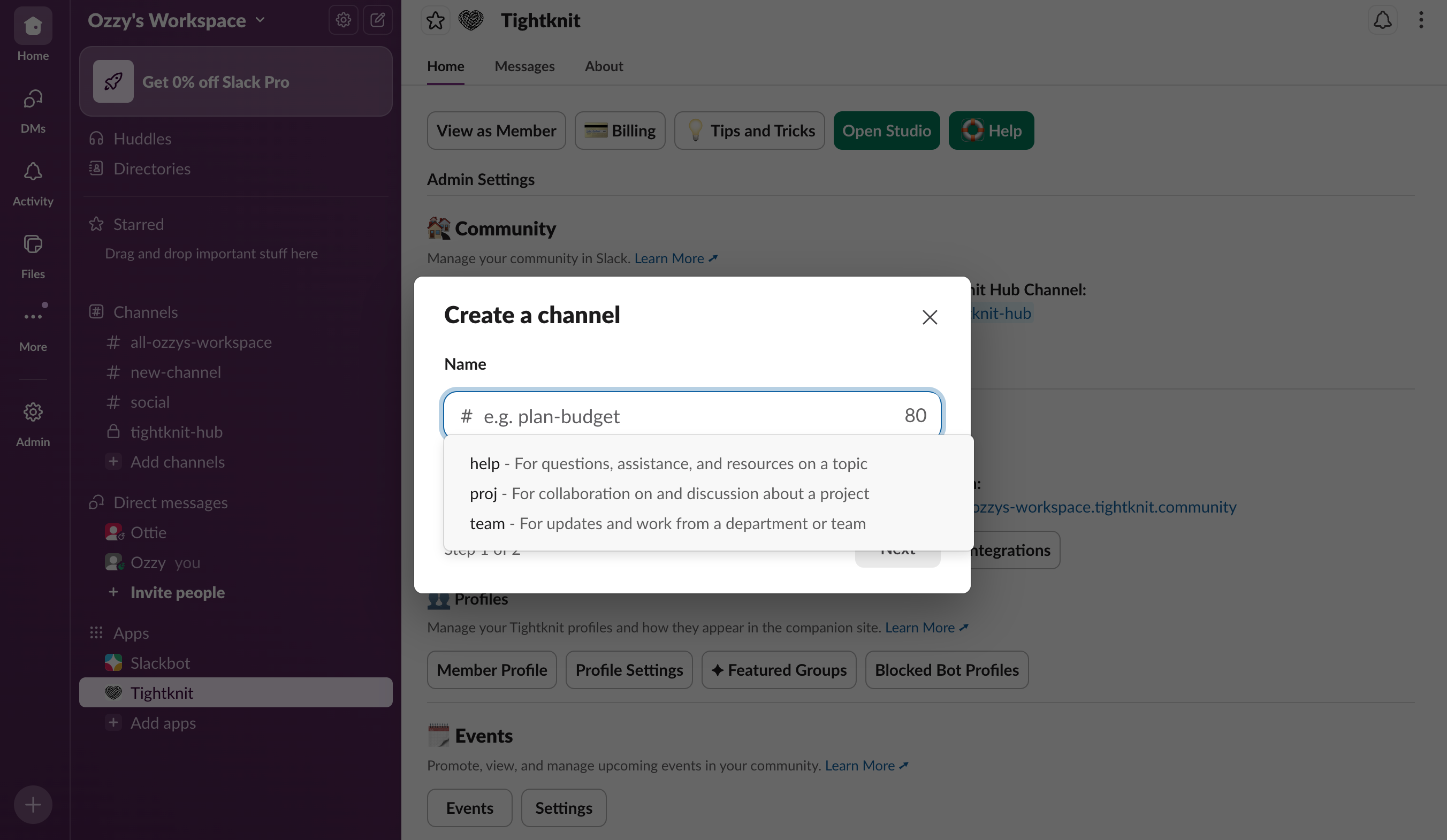Collapse the Direct messages section header
Screen dimensions: 1447x840
[x=170, y=502]
